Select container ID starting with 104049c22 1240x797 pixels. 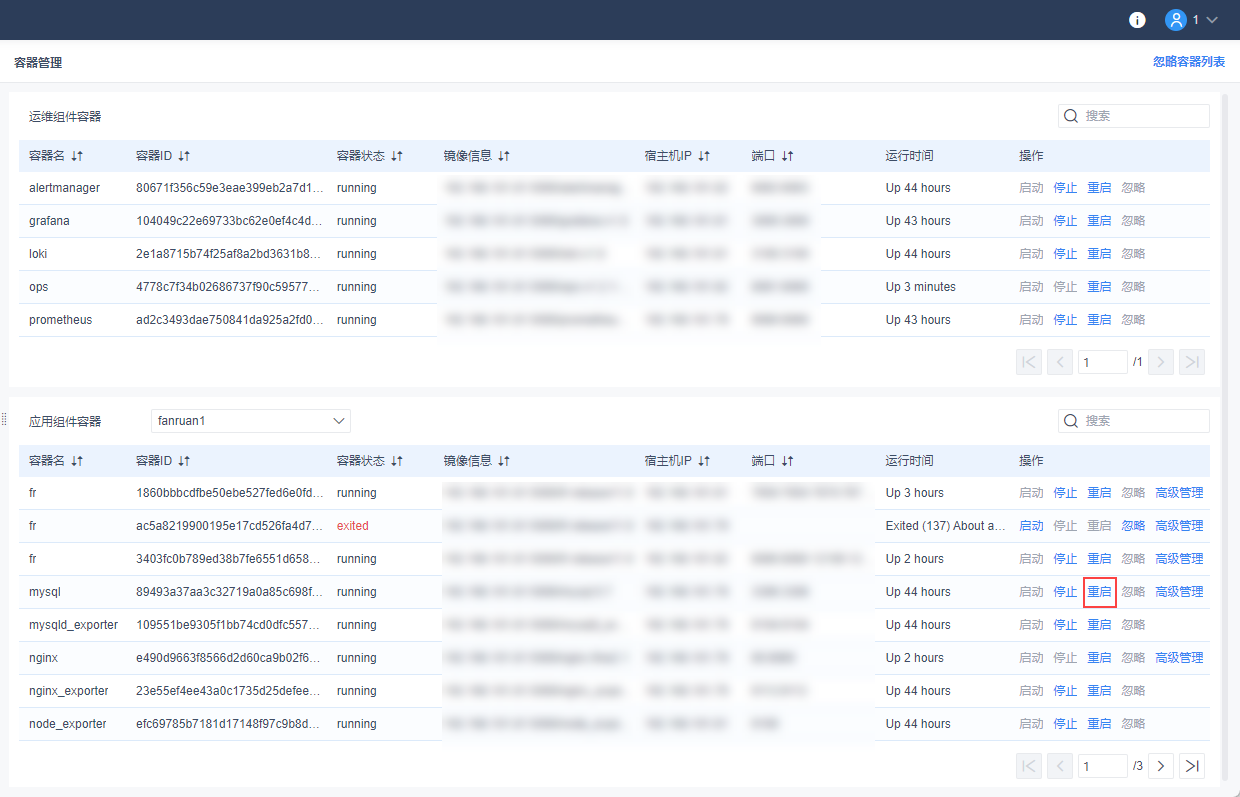(x=230, y=221)
